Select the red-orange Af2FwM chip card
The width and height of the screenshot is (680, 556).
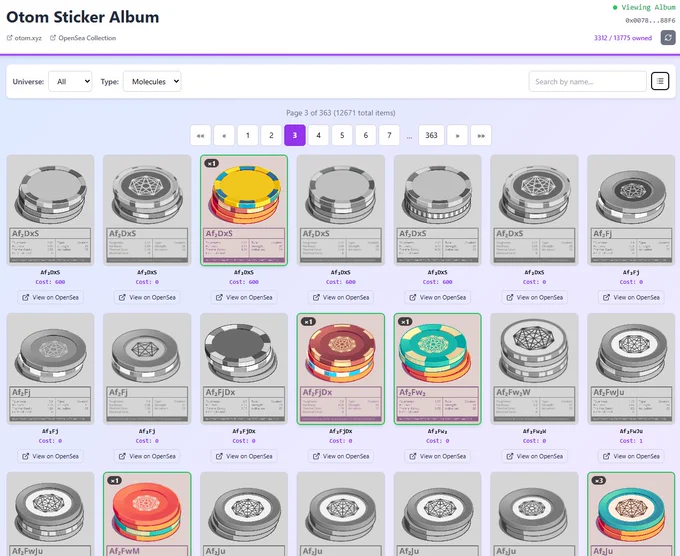[147, 514]
